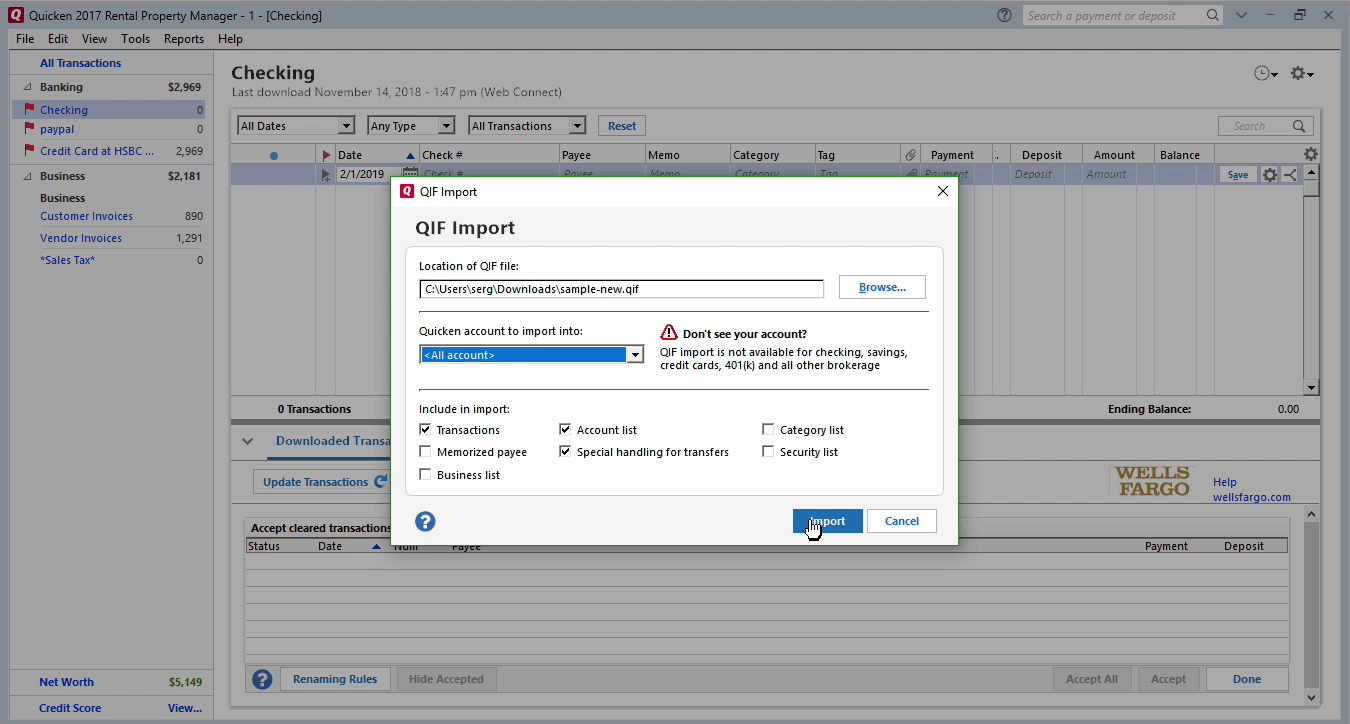Viewport: 1350px width, 724px height.
Task: Click the Done button
Action: 1247,679
